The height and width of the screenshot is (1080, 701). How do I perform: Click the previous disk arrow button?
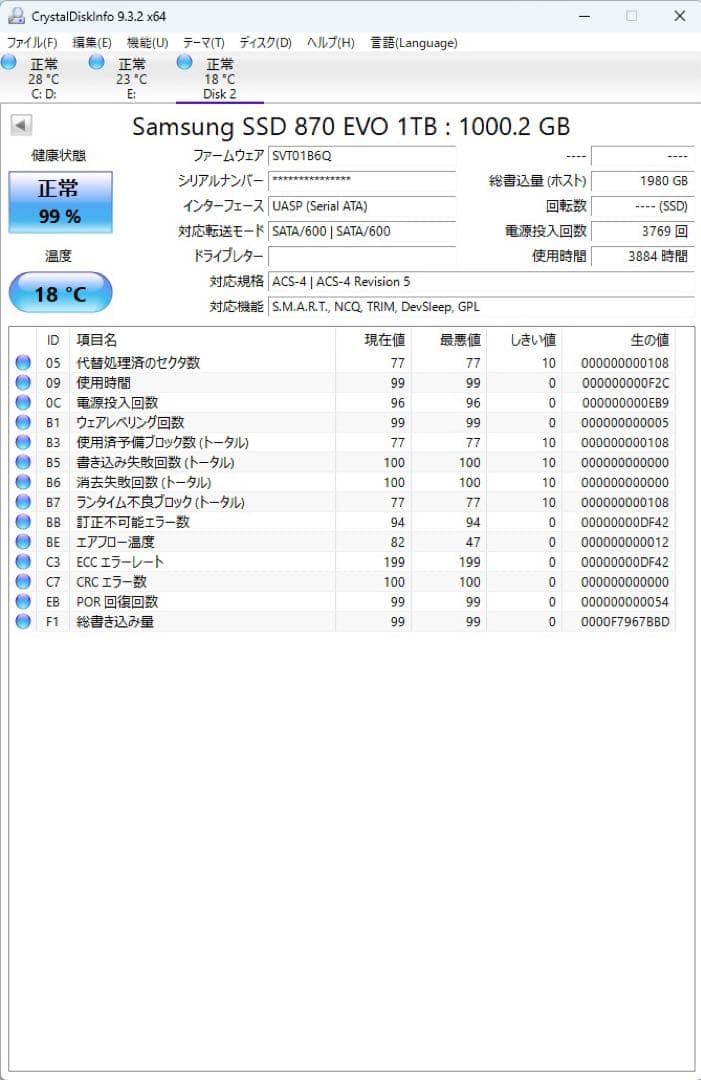point(21,125)
